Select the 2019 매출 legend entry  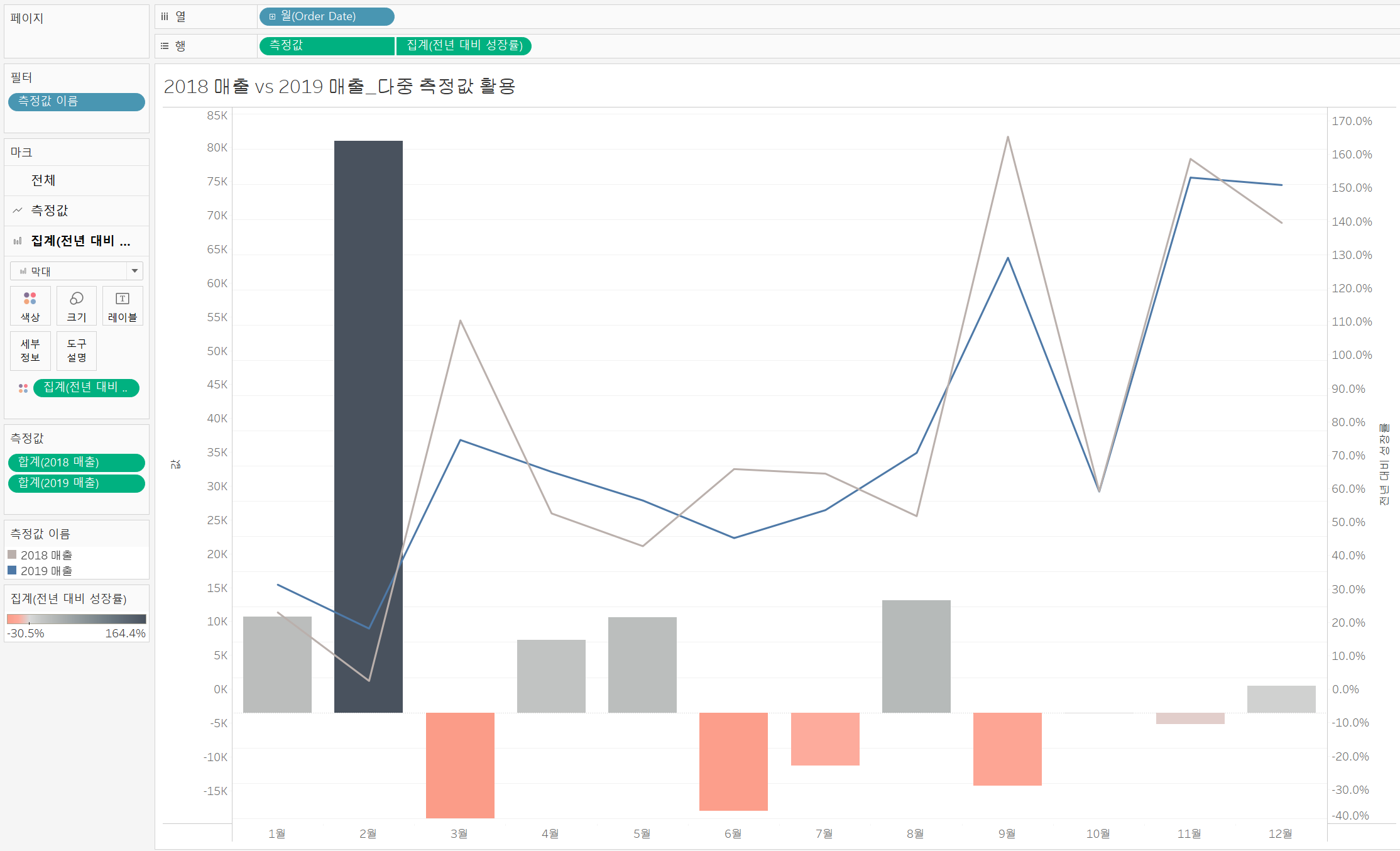46,571
